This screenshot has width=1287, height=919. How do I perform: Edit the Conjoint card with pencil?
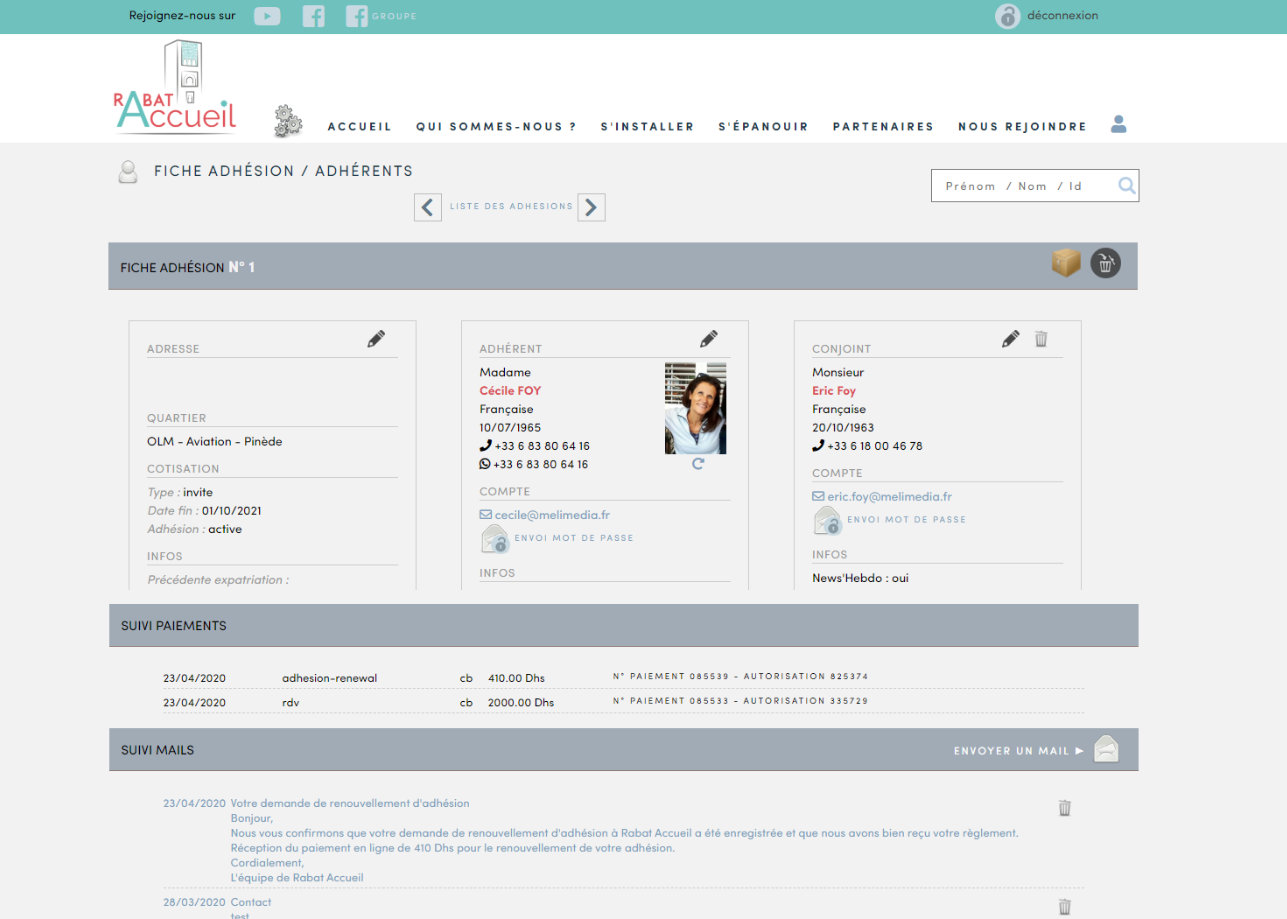point(1011,339)
